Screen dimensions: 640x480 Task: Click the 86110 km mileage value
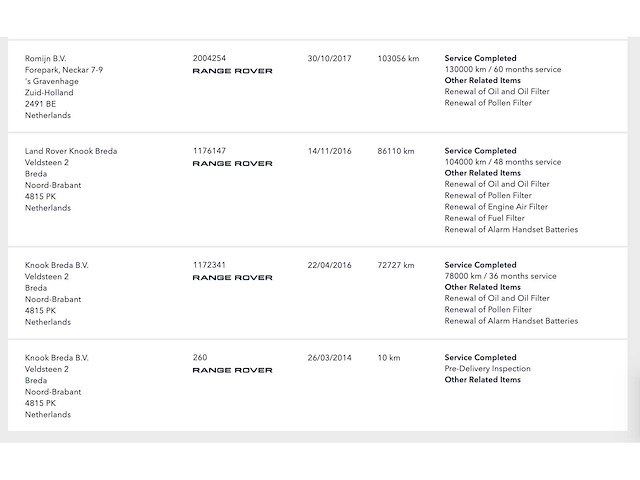pyautogui.click(x=395, y=151)
